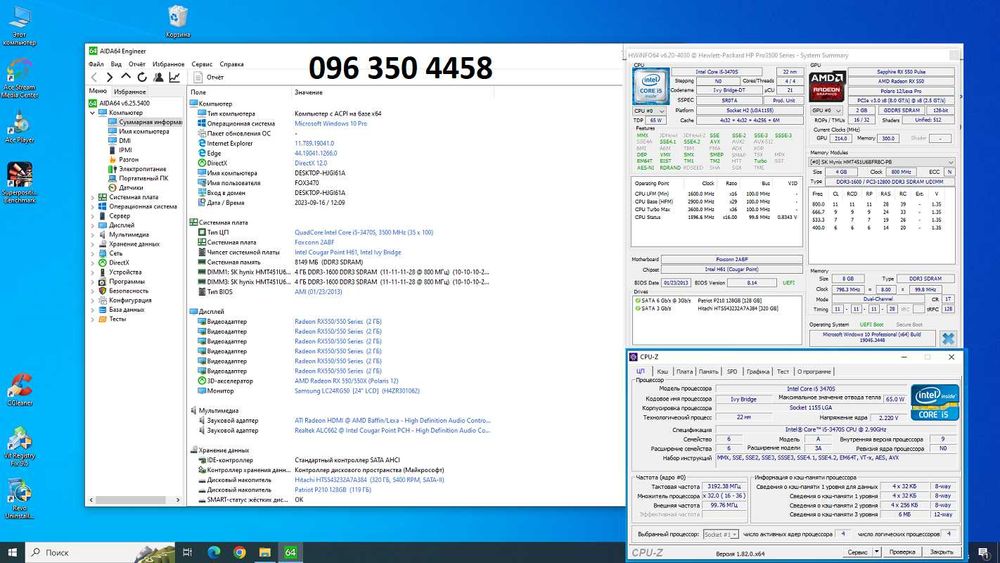Click the Закрыть button in CPU-Z
1000x563 pixels.
tap(941, 552)
